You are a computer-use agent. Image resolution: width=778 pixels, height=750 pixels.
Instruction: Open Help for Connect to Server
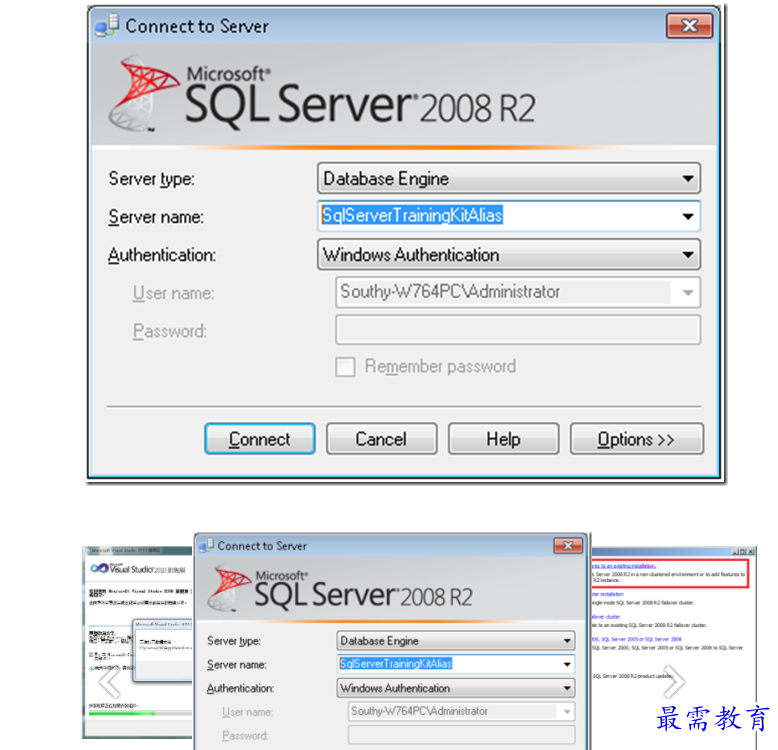[503, 438]
